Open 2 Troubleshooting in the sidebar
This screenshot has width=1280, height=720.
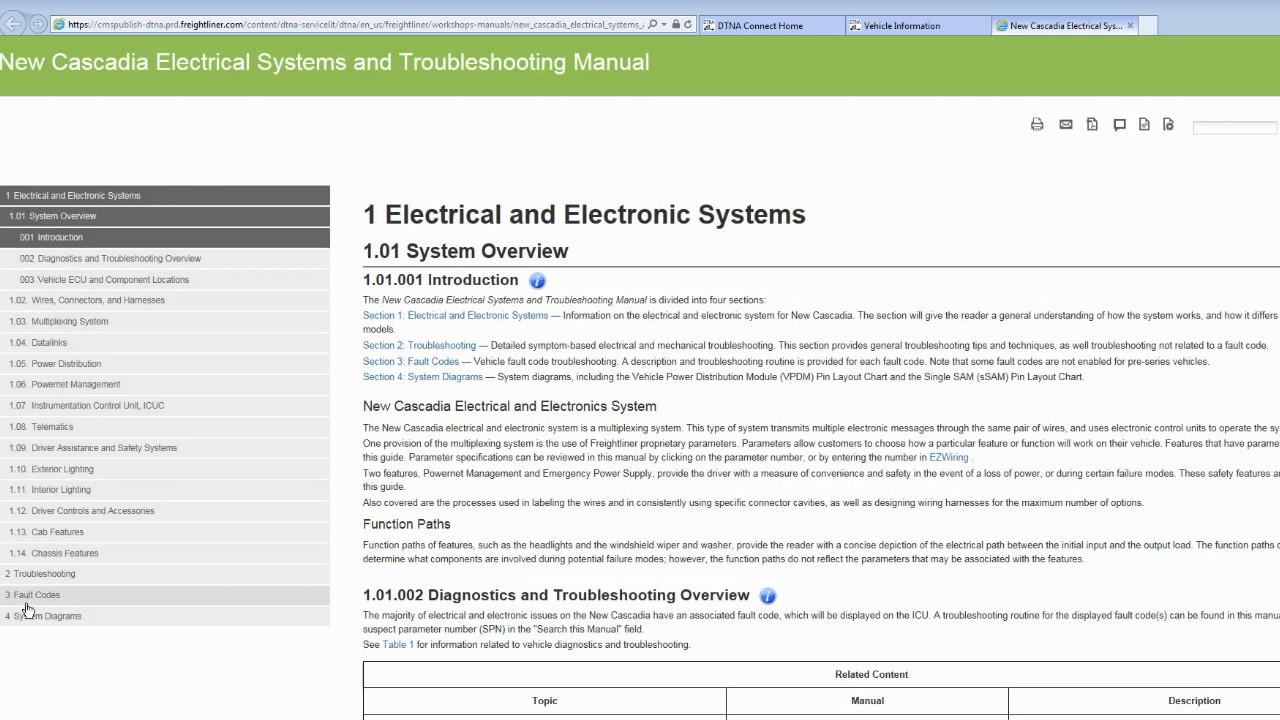[165, 574]
